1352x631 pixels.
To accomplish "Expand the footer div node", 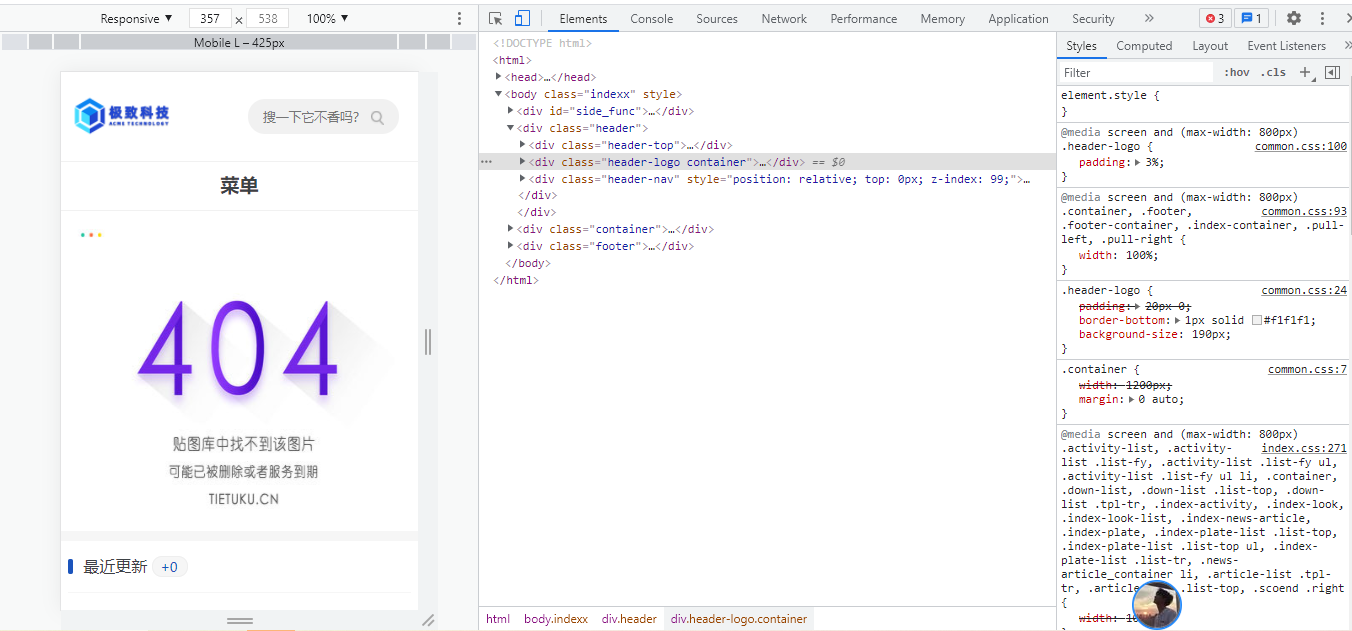I will coord(511,246).
